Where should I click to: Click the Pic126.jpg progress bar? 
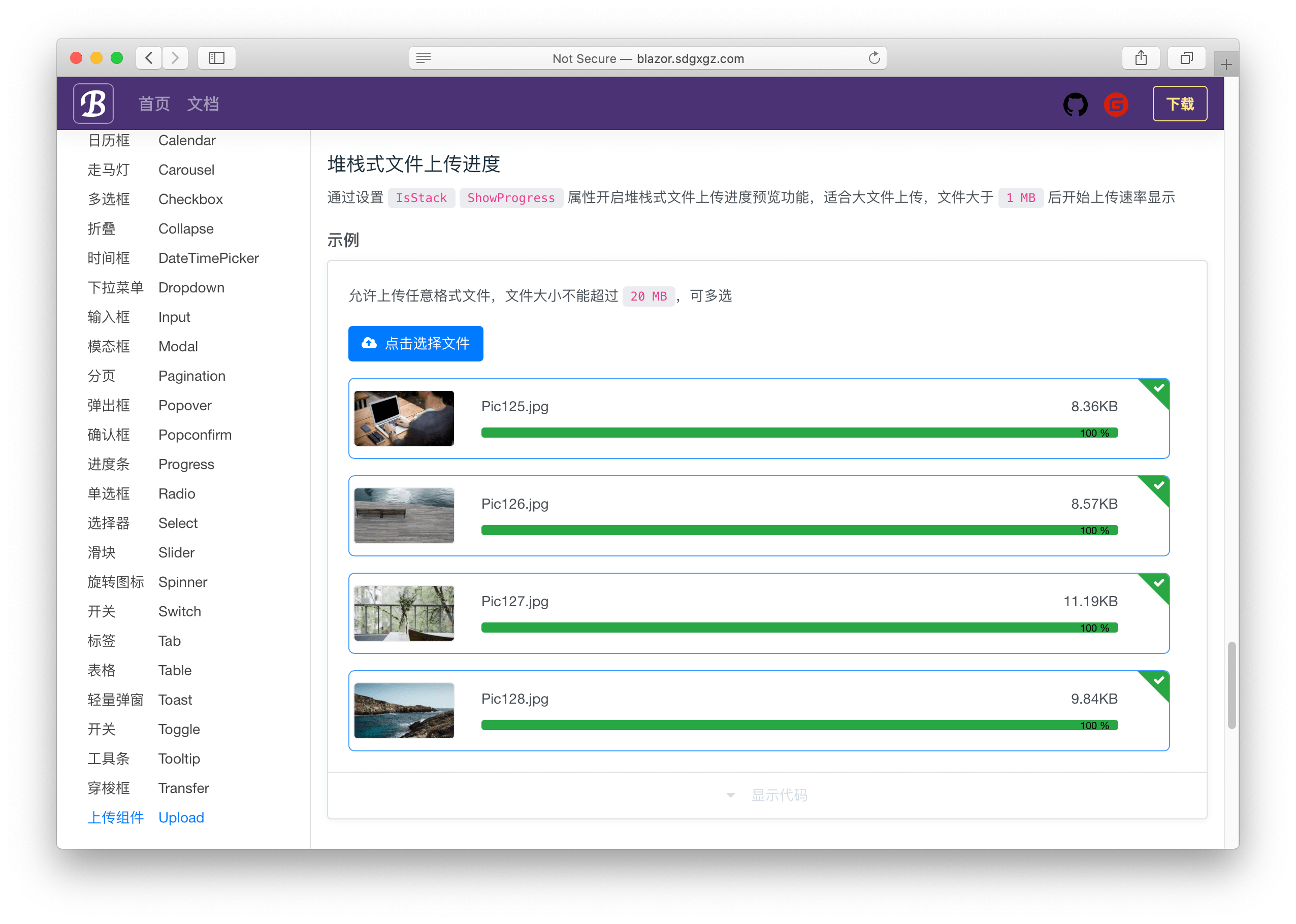pos(799,530)
